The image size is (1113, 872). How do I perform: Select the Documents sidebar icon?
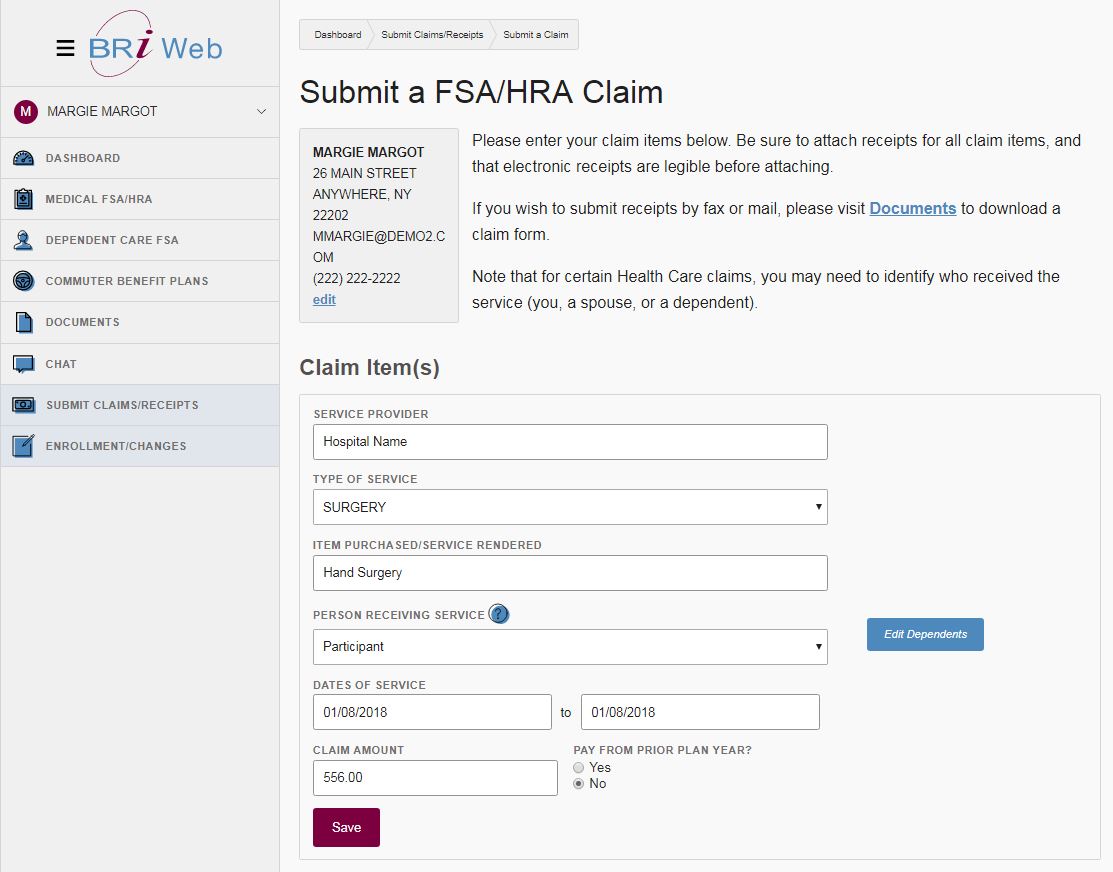(x=25, y=321)
